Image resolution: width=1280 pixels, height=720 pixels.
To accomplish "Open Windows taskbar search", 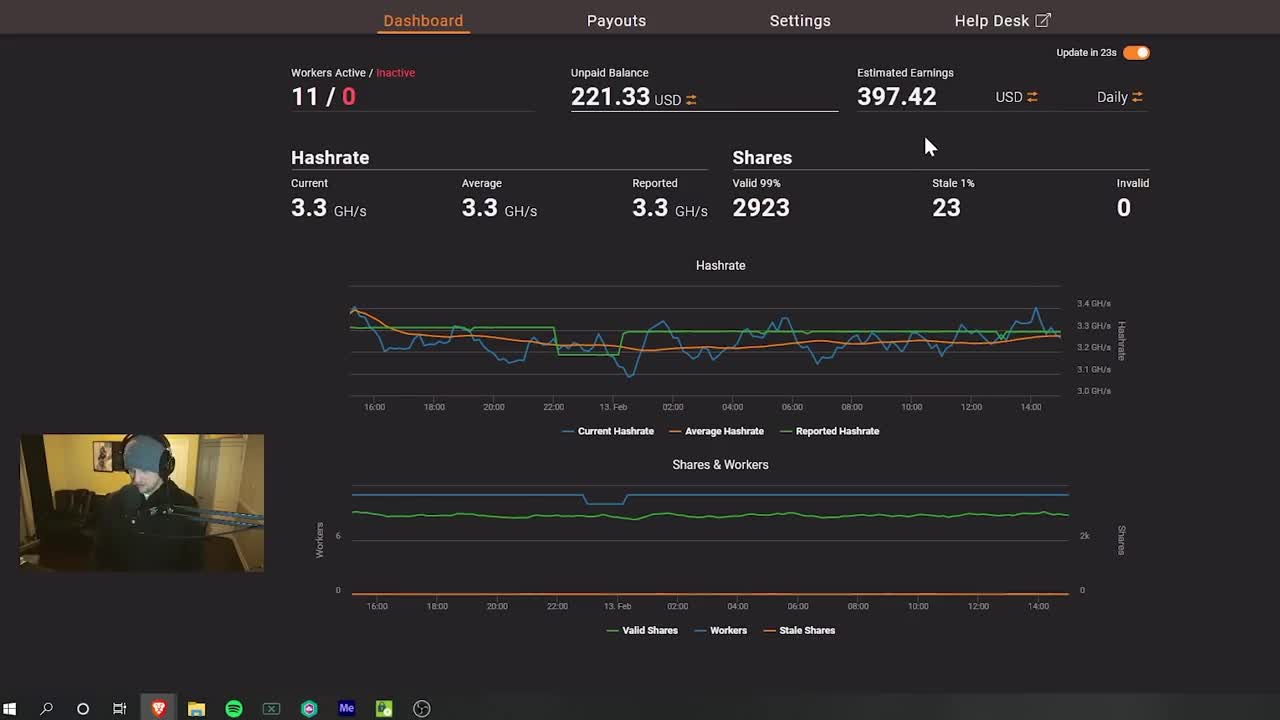I will point(46,708).
